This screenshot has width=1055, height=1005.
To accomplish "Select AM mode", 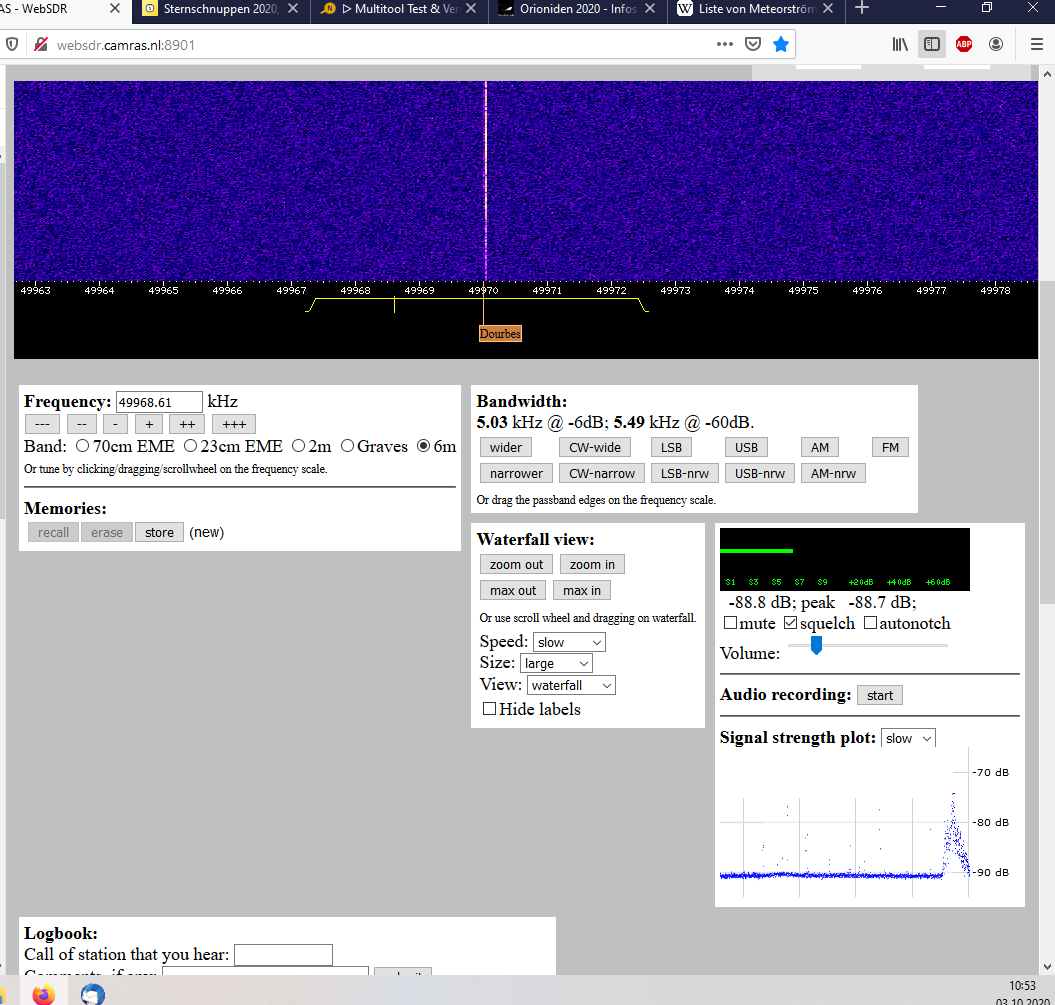I will pos(820,447).
